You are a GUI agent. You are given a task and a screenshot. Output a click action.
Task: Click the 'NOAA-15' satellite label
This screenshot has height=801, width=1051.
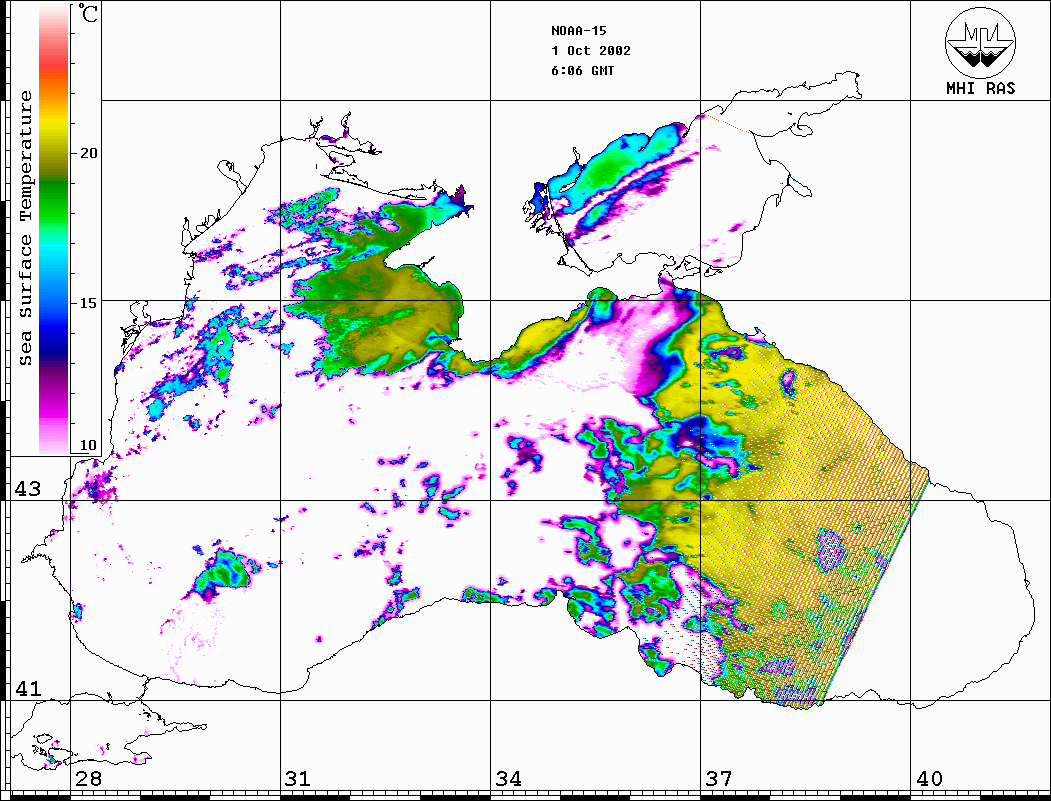[578, 31]
